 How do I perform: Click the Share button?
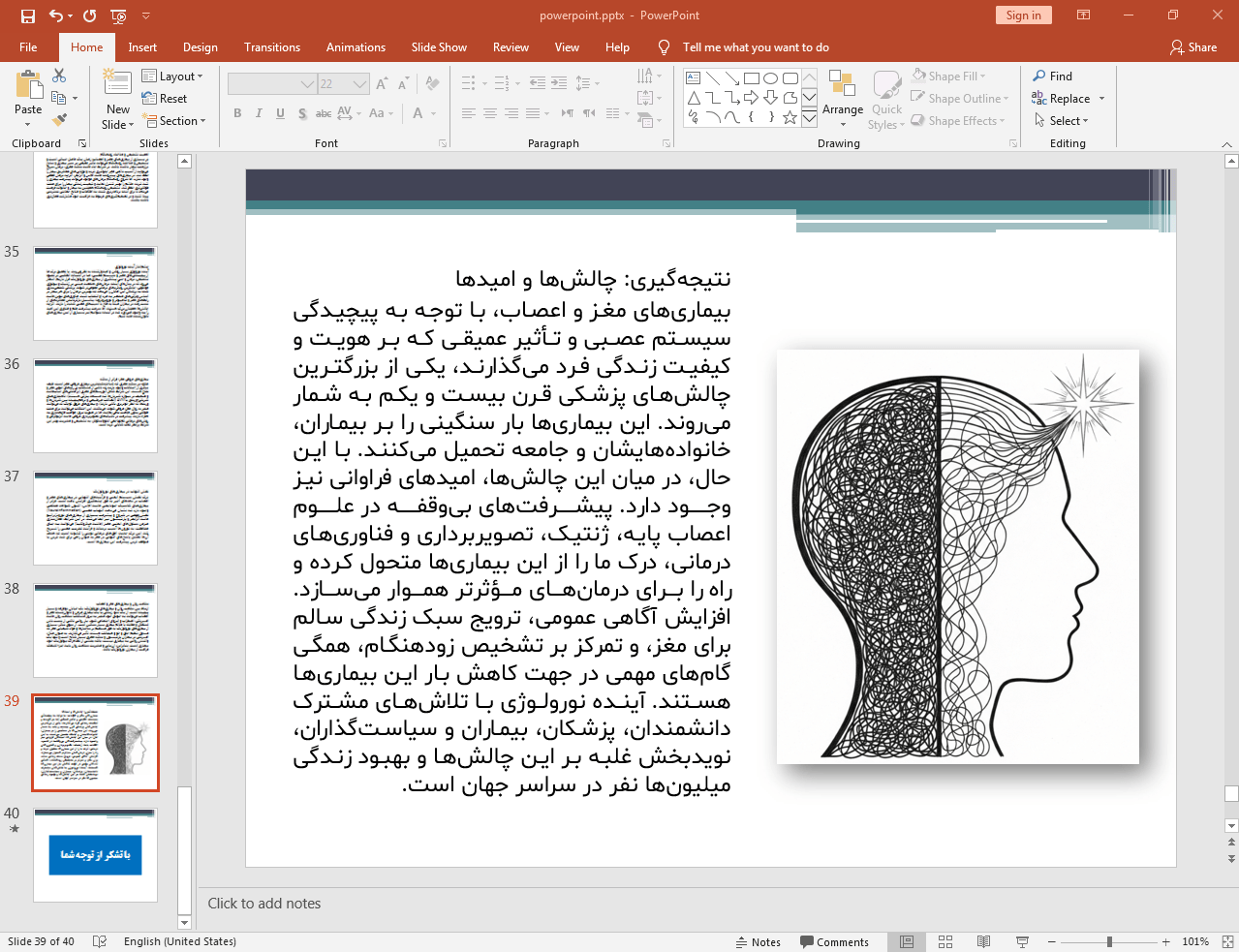(x=1193, y=47)
